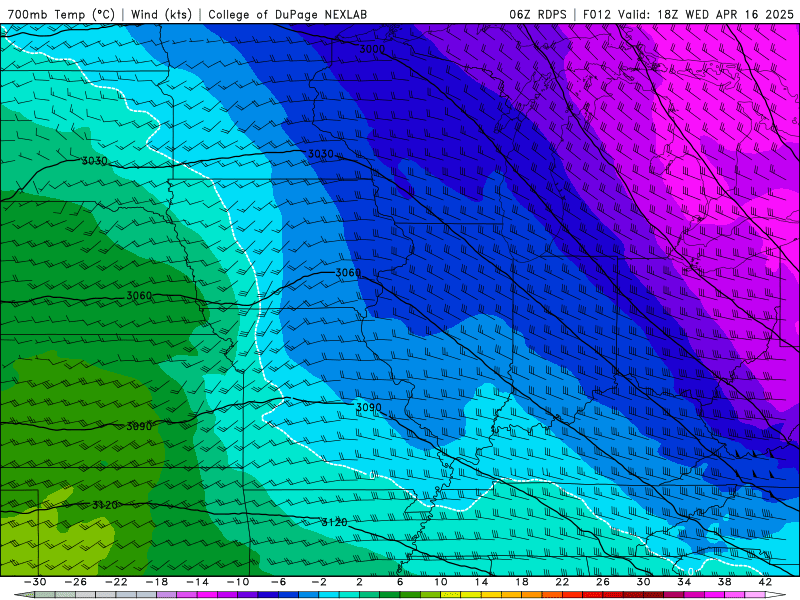Click the positive 10 tick label on the scale
The width and height of the screenshot is (800, 600).
(441, 582)
